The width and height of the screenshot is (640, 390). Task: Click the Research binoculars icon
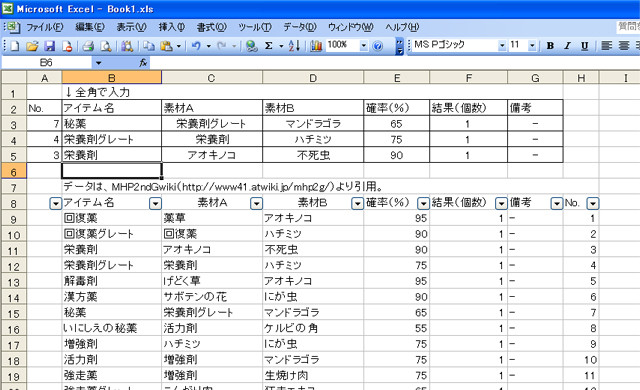127,46
